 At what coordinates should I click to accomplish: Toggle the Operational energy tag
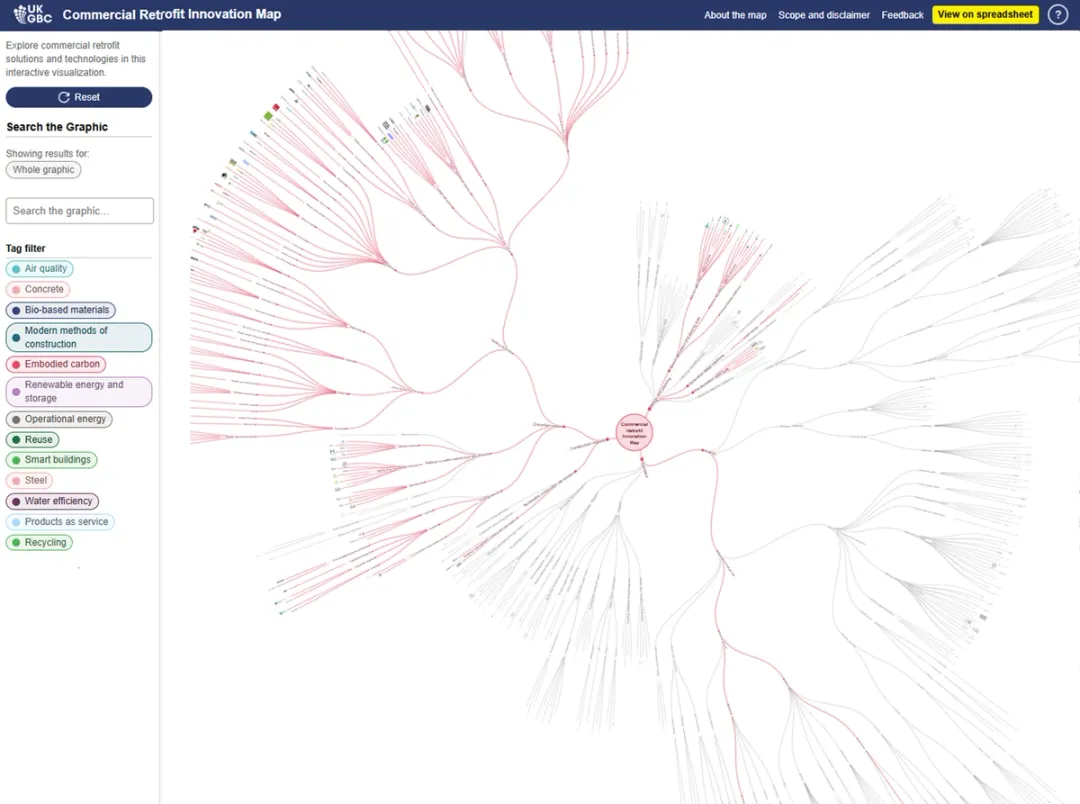click(x=59, y=419)
